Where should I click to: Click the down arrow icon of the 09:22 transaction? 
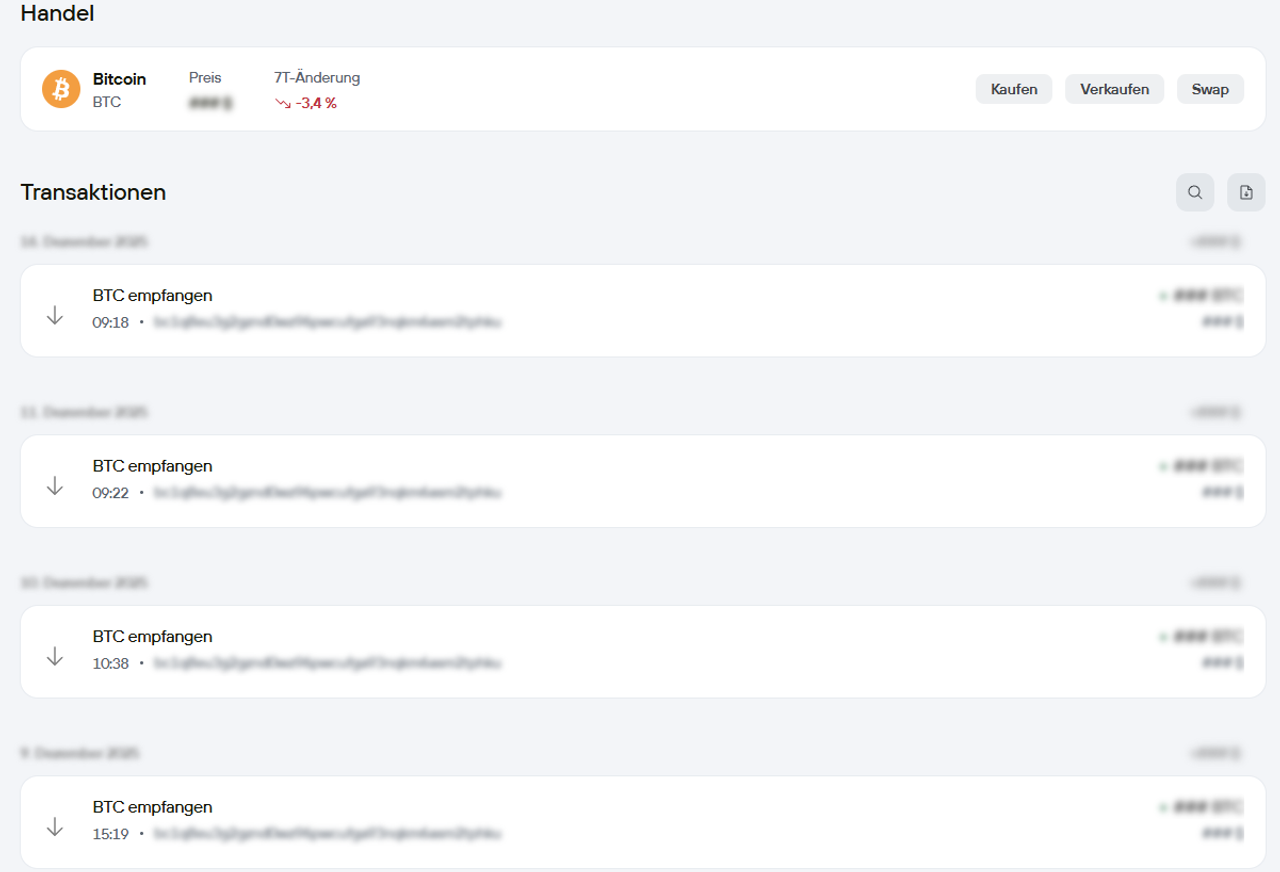coord(55,485)
